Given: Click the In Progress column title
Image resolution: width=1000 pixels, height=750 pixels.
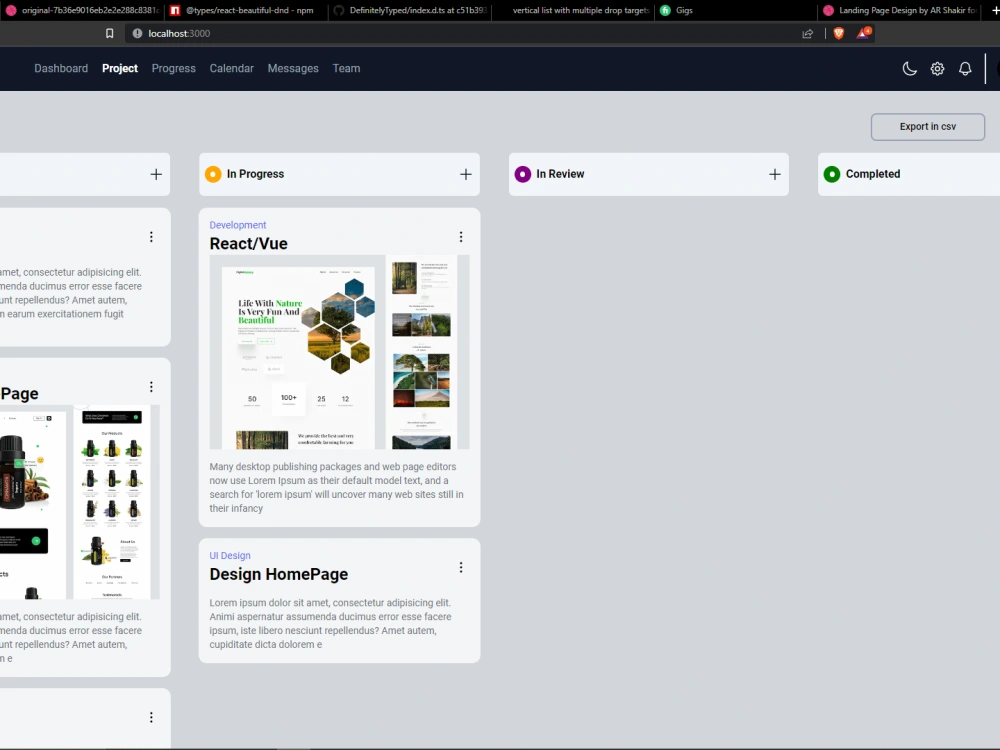Looking at the screenshot, I should tap(255, 174).
